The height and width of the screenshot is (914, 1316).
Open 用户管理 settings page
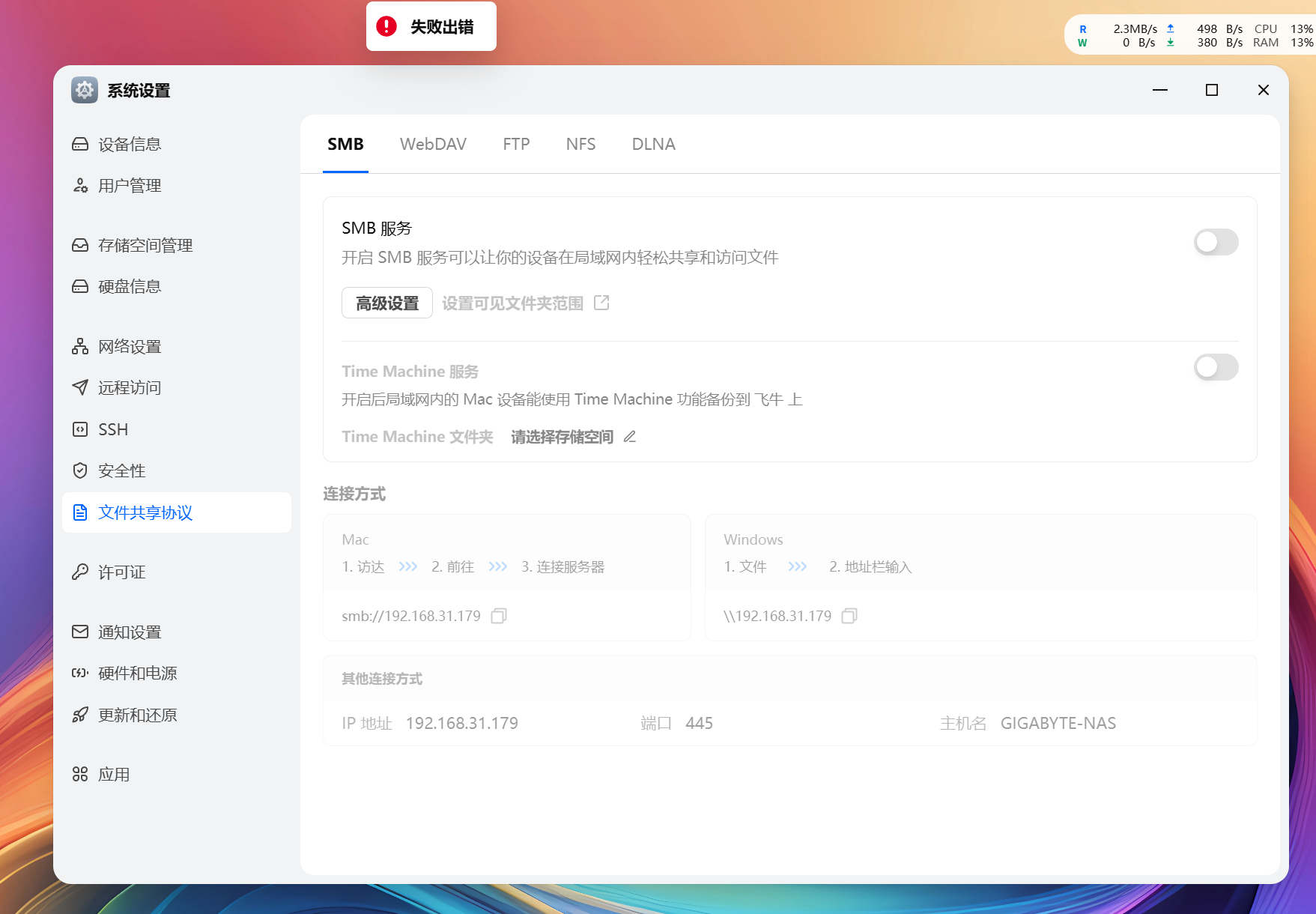click(x=177, y=185)
